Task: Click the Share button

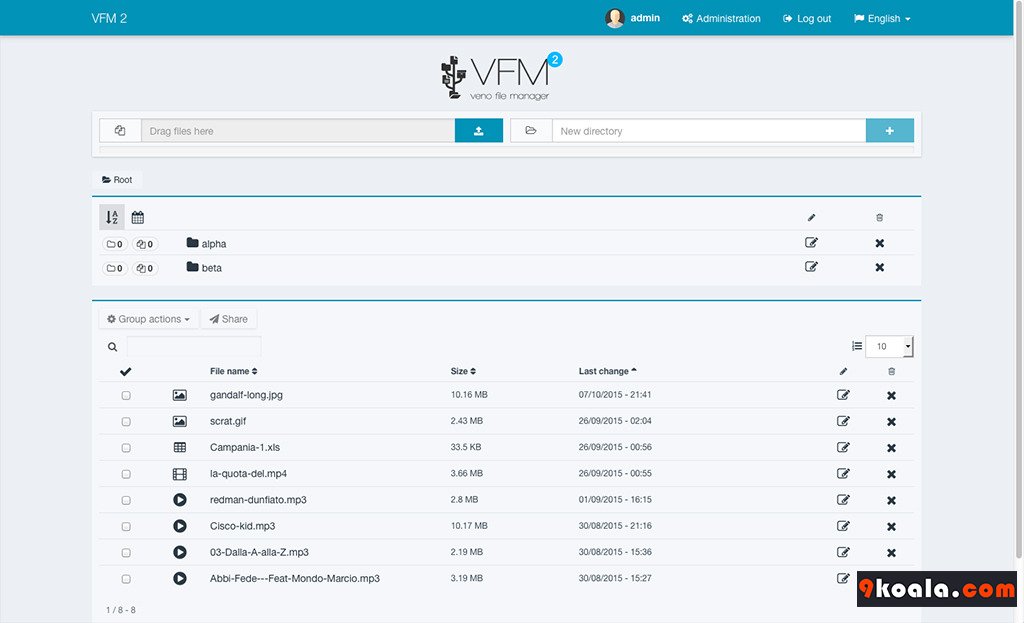Action: (x=229, y=319)
